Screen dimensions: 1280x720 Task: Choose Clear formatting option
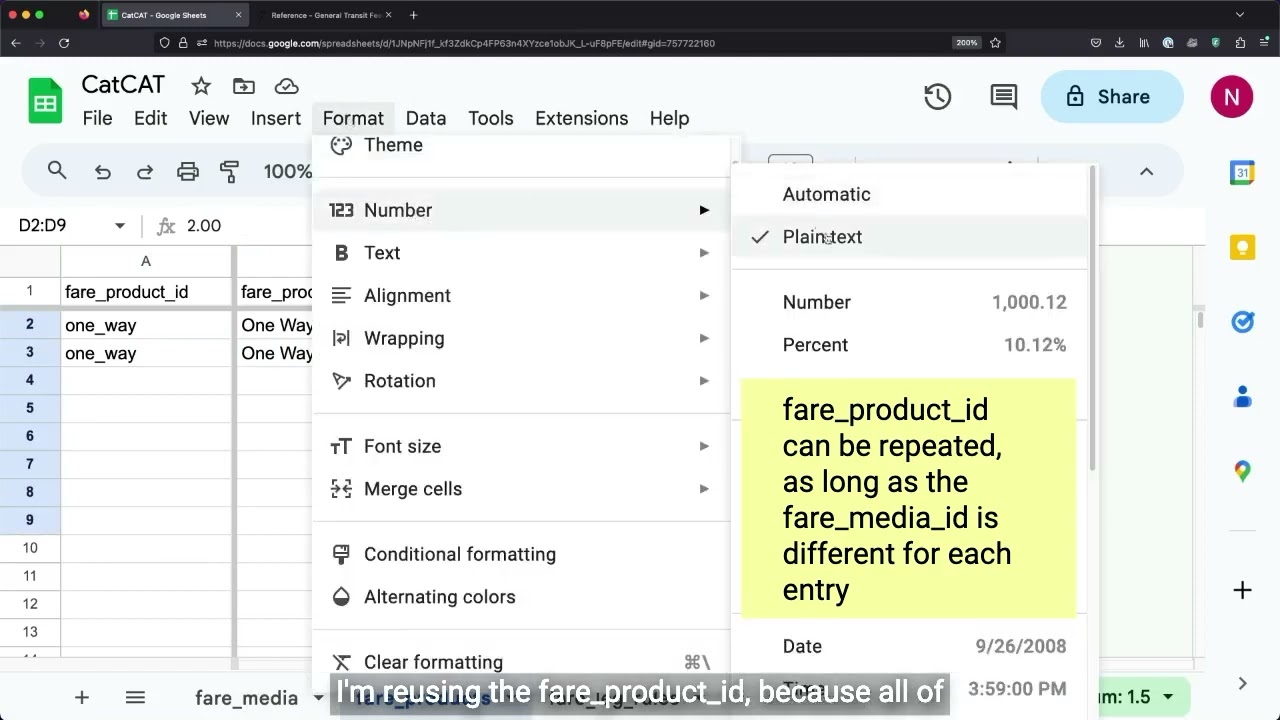click(522, 662)
